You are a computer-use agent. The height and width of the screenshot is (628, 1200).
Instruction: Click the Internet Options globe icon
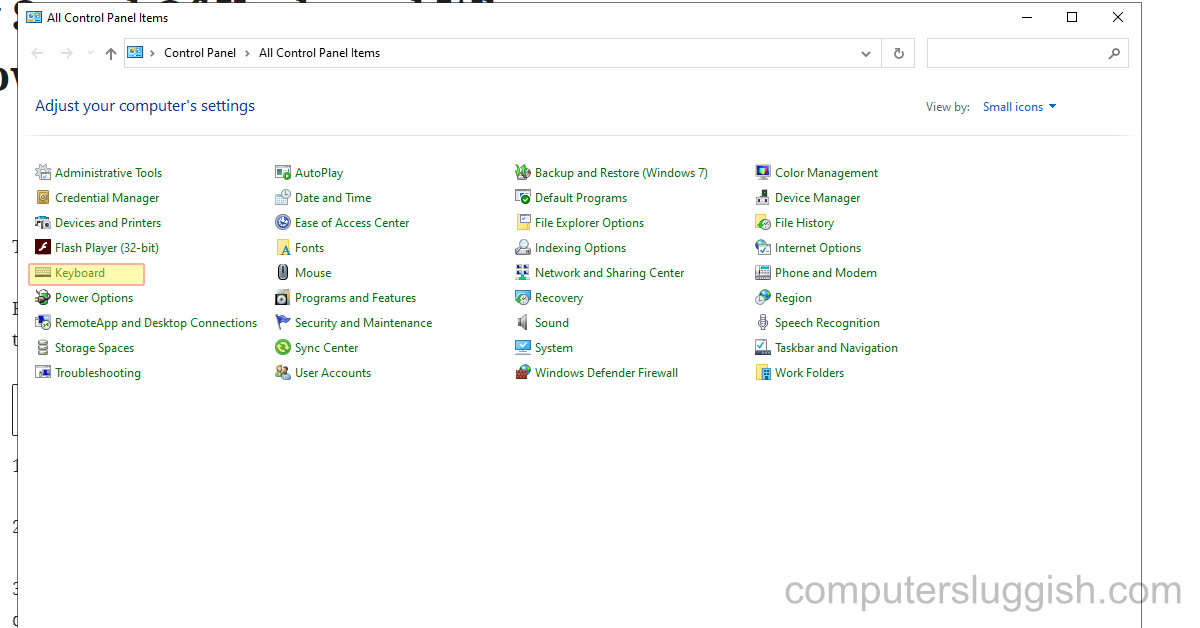(x=763, y=248)
